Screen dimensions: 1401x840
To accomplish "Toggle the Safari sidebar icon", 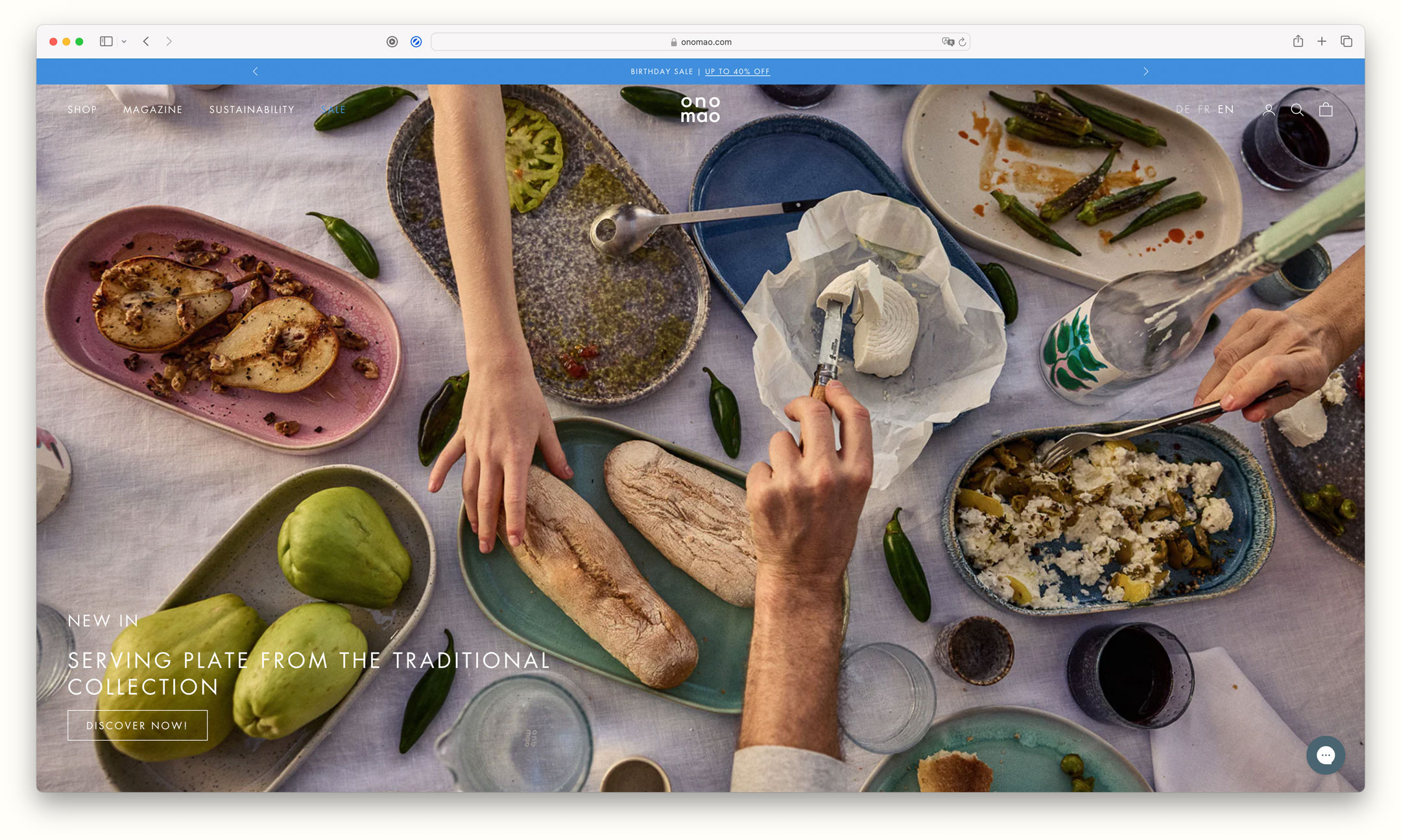I will (x=106, y=42).
